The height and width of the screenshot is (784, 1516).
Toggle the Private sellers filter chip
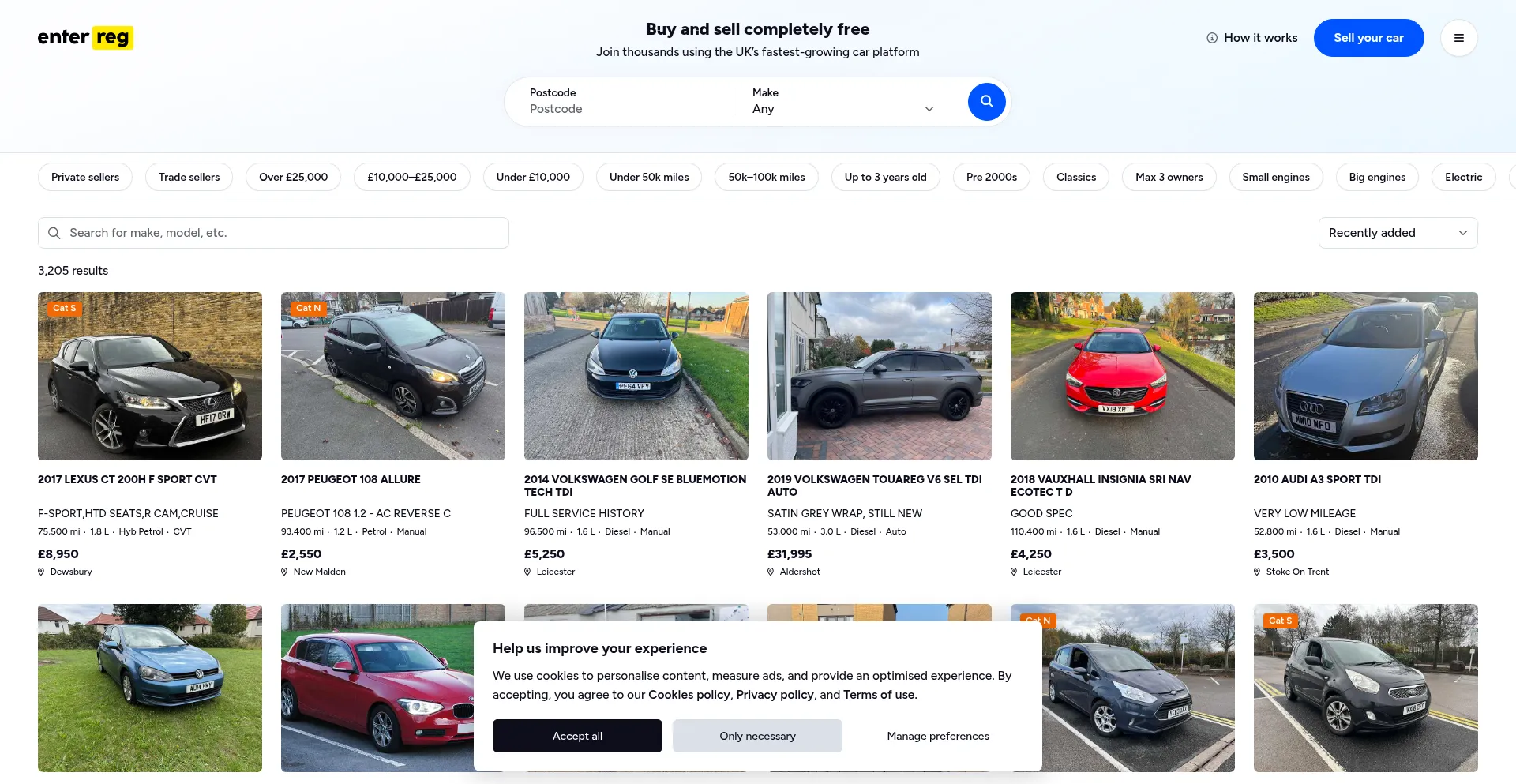(x=85, y=177)
